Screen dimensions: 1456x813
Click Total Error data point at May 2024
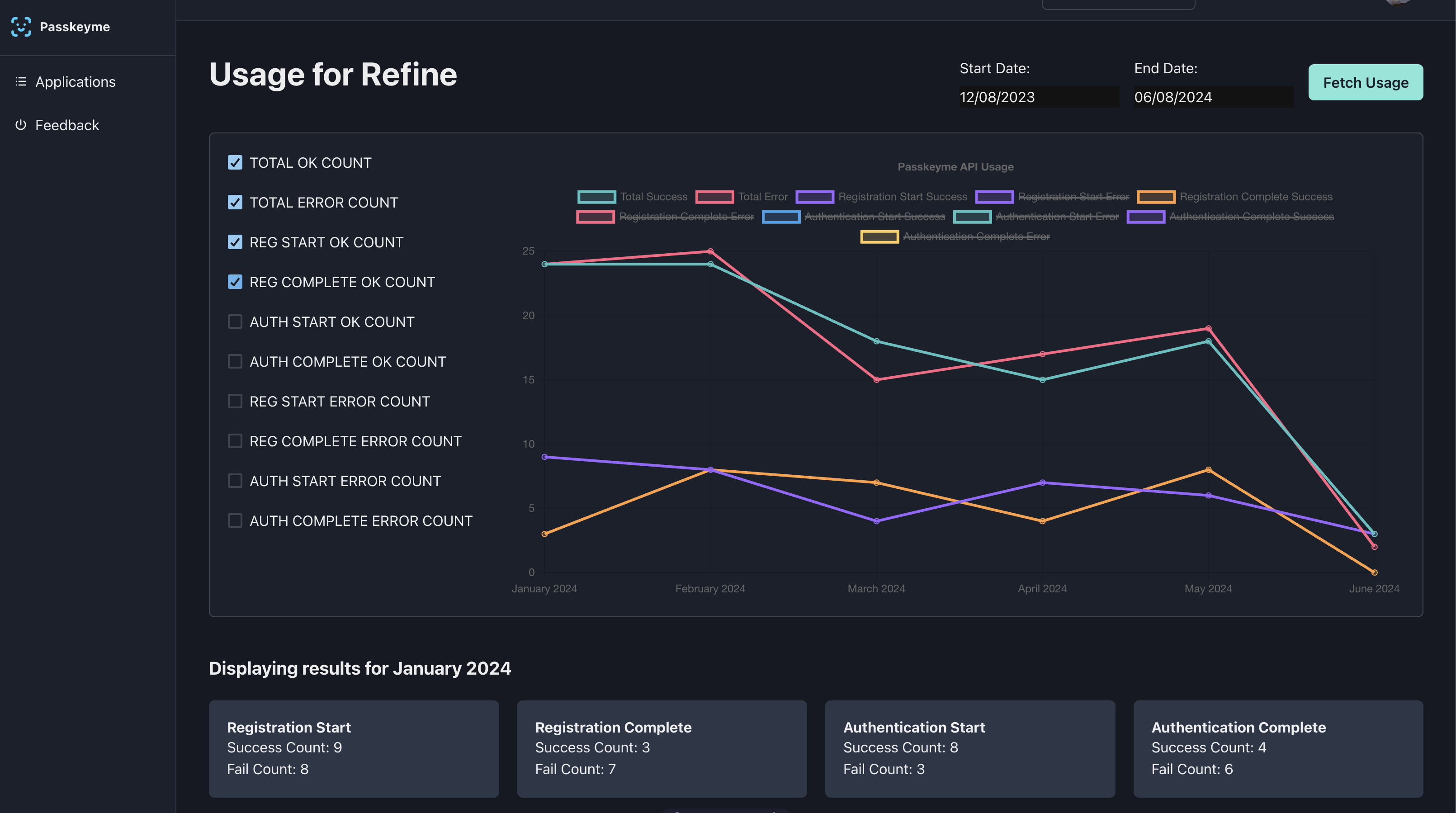coord(1208,328)
